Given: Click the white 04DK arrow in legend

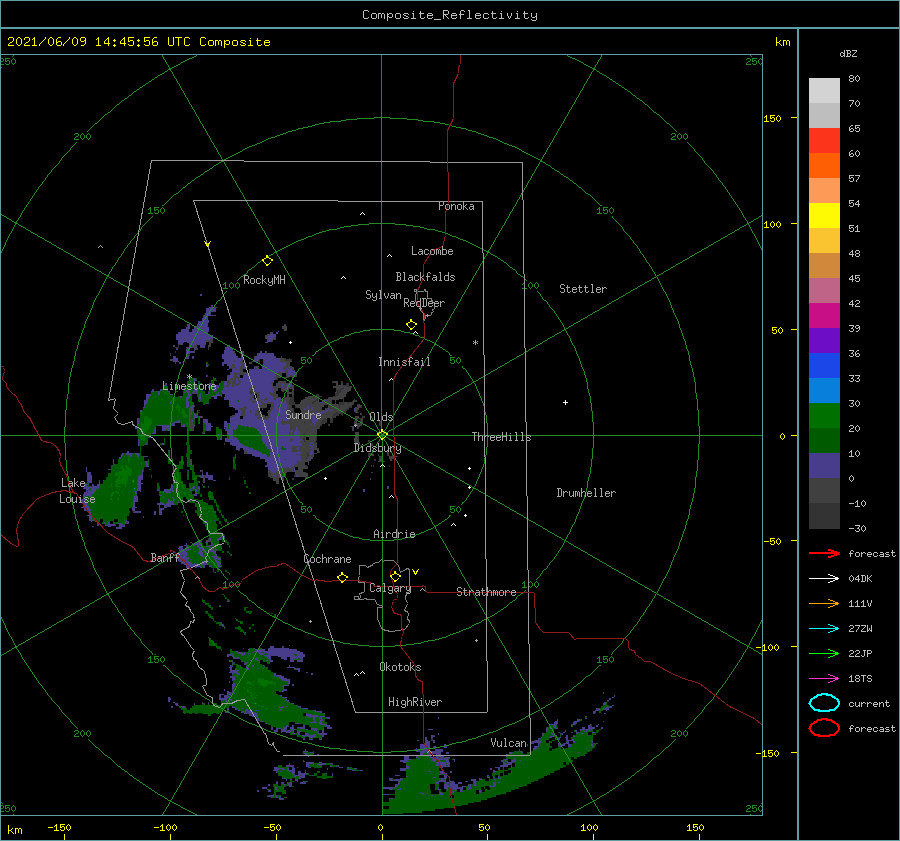Looking at the screenshot, I should point(824,579).
